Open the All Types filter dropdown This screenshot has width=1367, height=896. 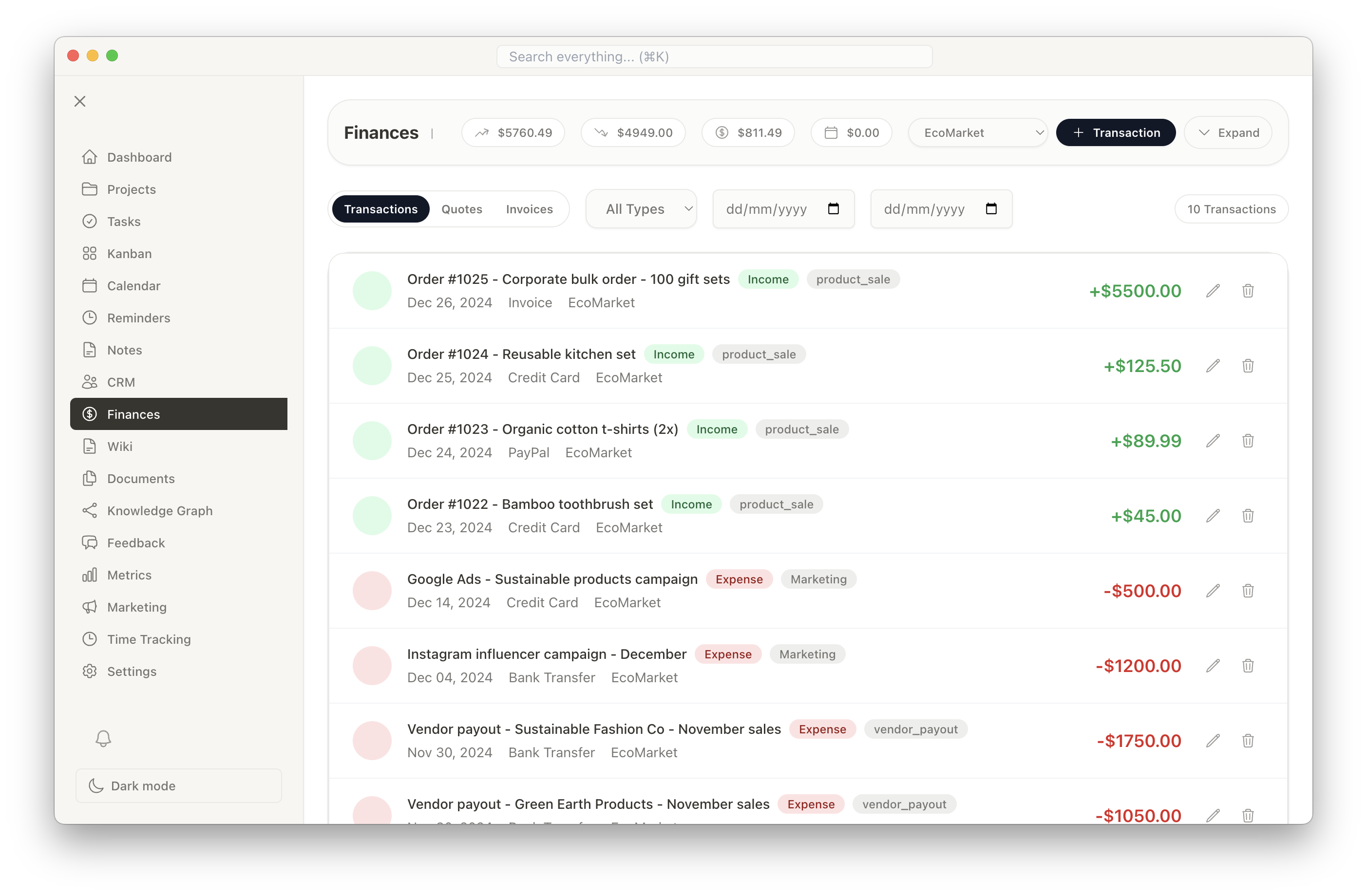(x=641, y=209)
